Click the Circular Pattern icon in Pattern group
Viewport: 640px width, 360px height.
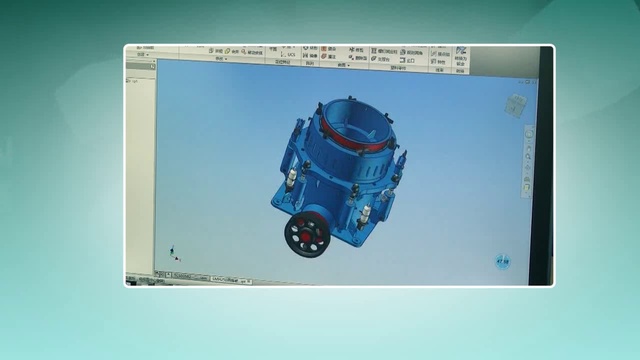[306, 48]
